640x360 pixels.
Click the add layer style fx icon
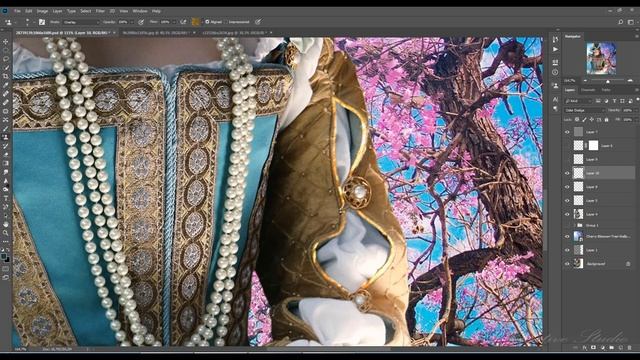584,348
